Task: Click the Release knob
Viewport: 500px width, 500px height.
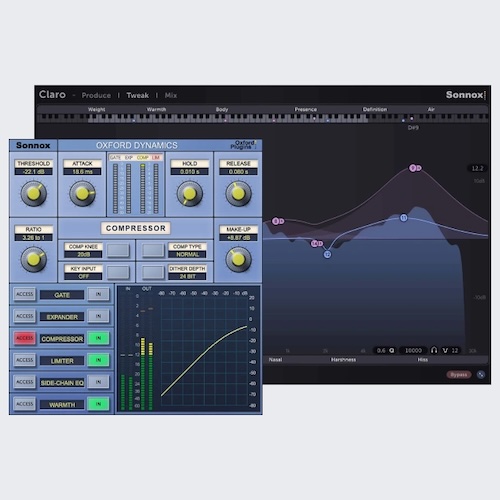Action: (238, 194)
